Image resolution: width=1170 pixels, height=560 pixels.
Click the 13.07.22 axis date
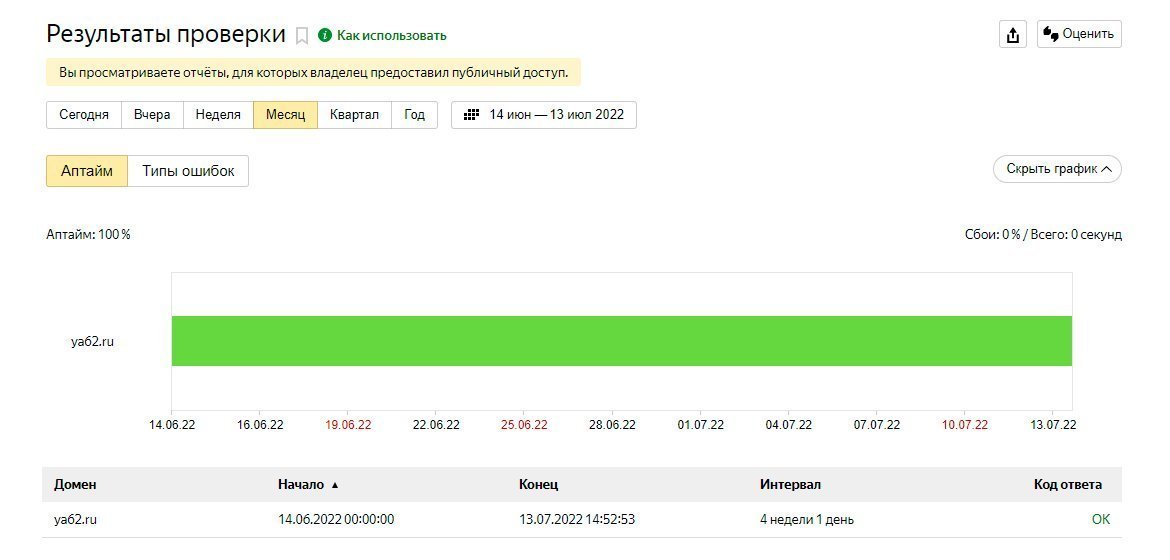point(1053,425)
